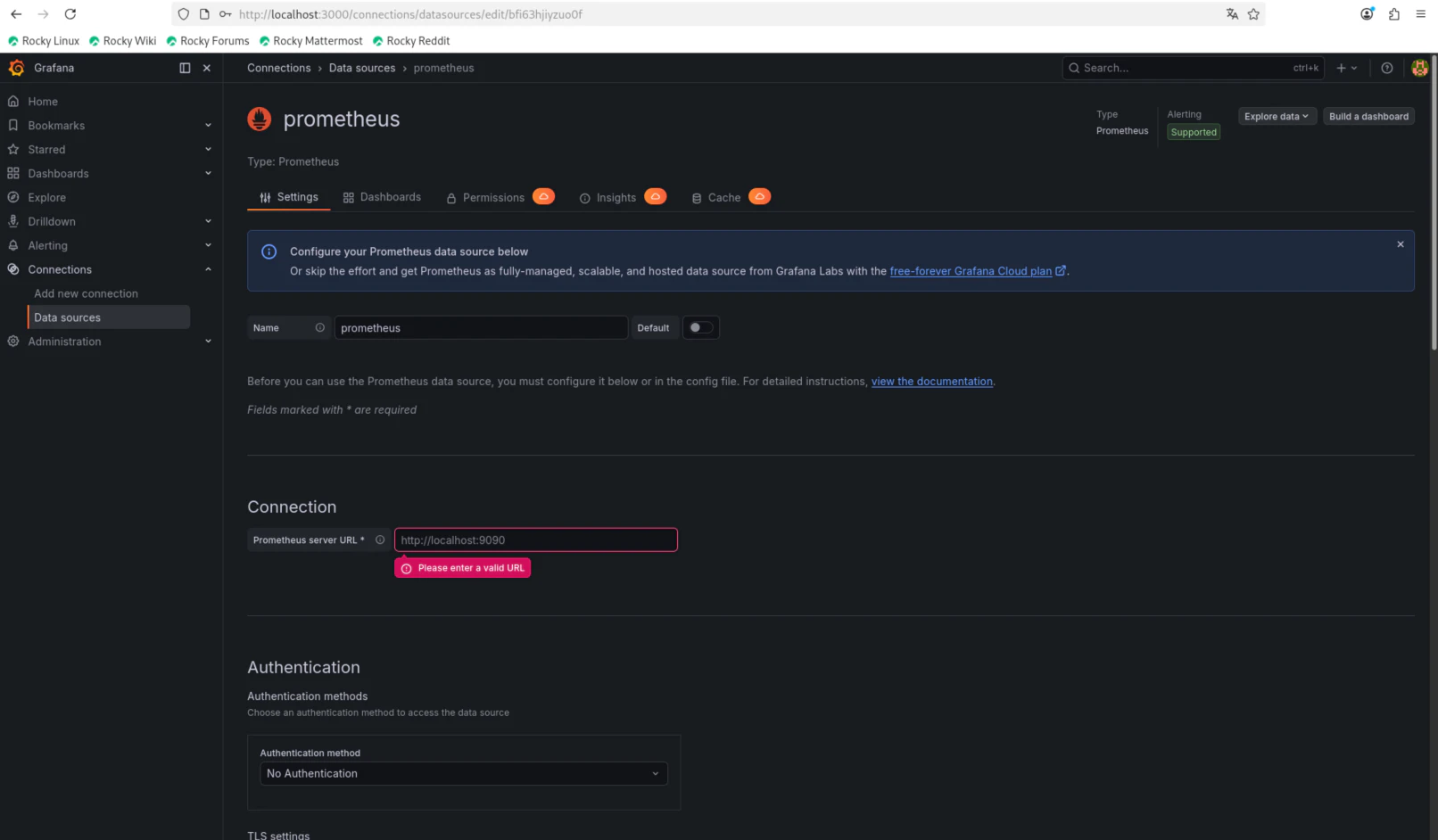Image resolution: width=1438 pixels, height=840 pixels.
Task: Expand the Dashboards section chevron
Action: pos(208,174)
